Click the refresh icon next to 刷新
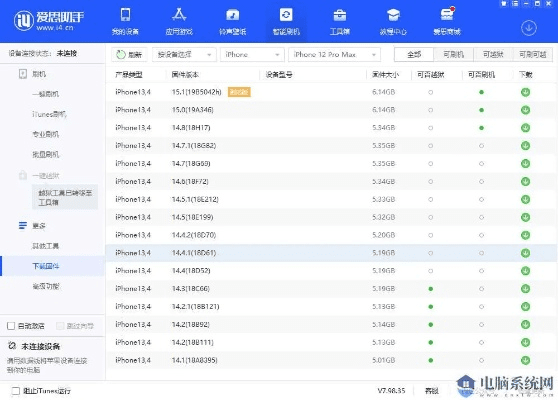The image size is (558, 400). click(x=121, y=54)
